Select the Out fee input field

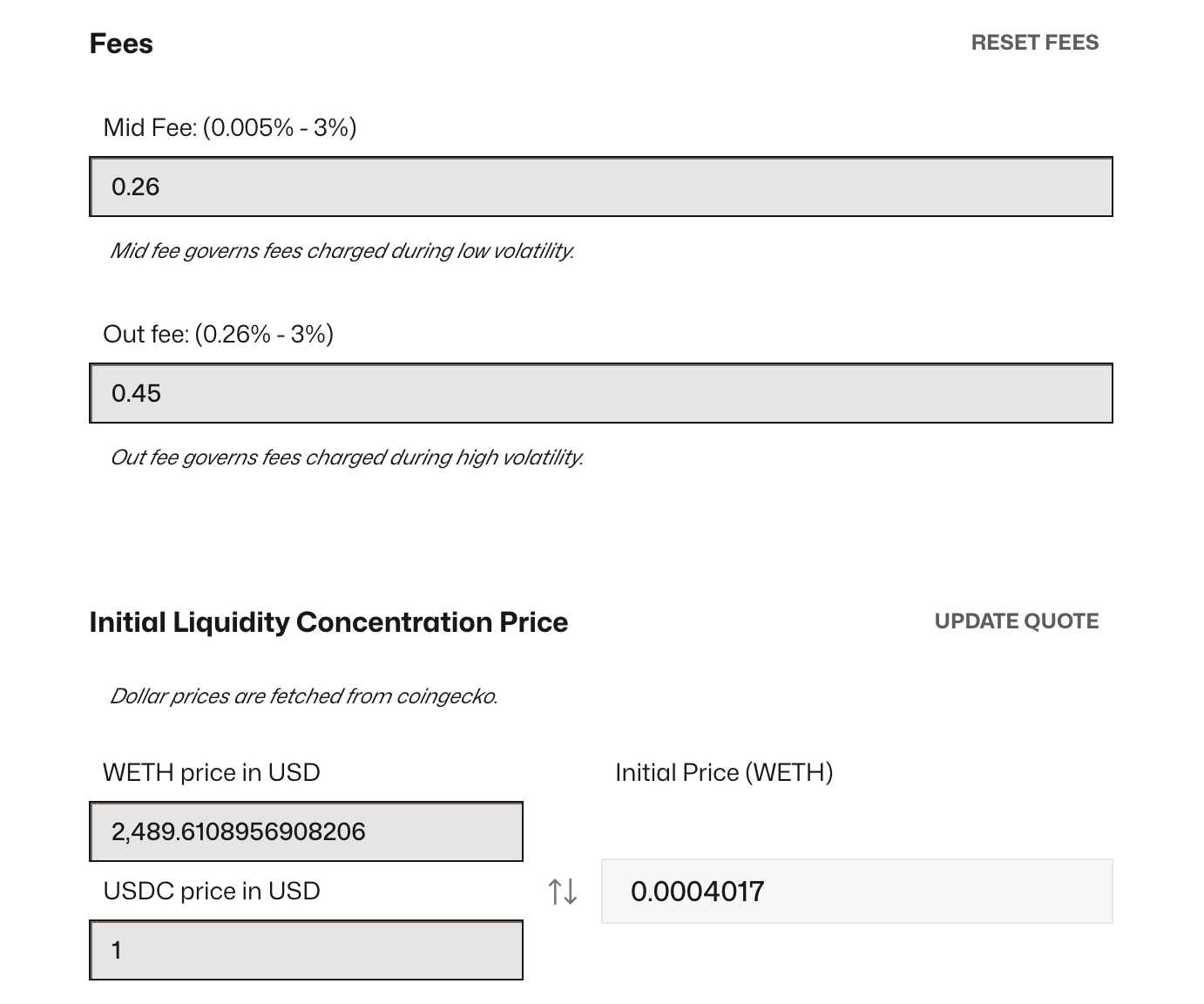tap(600, 393)
